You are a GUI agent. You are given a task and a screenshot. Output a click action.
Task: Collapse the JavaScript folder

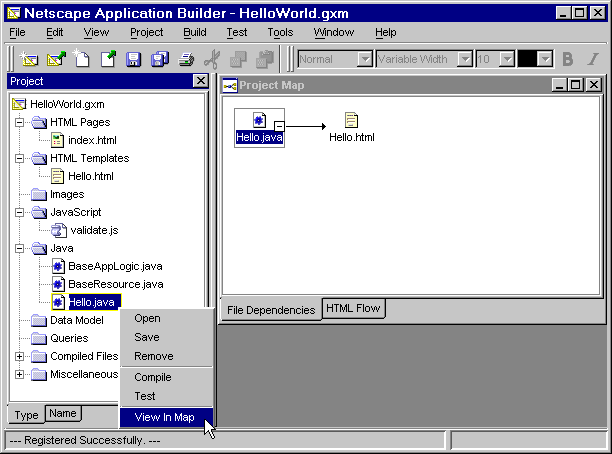click(19, 212)
